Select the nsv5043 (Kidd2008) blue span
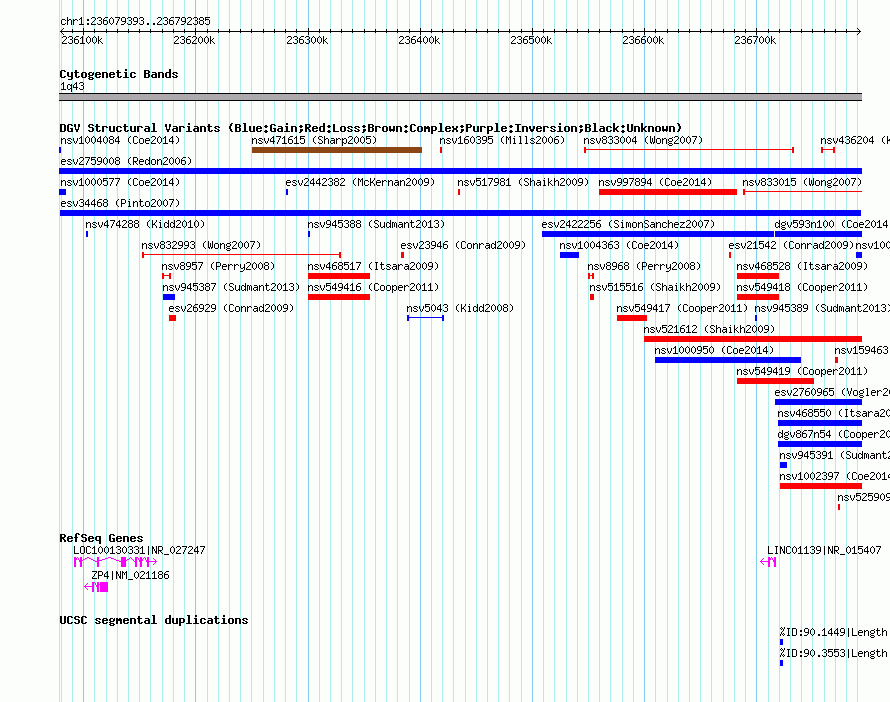Image resolution: width=890 pixels, height=702 pixels. [x=425, y=318]
